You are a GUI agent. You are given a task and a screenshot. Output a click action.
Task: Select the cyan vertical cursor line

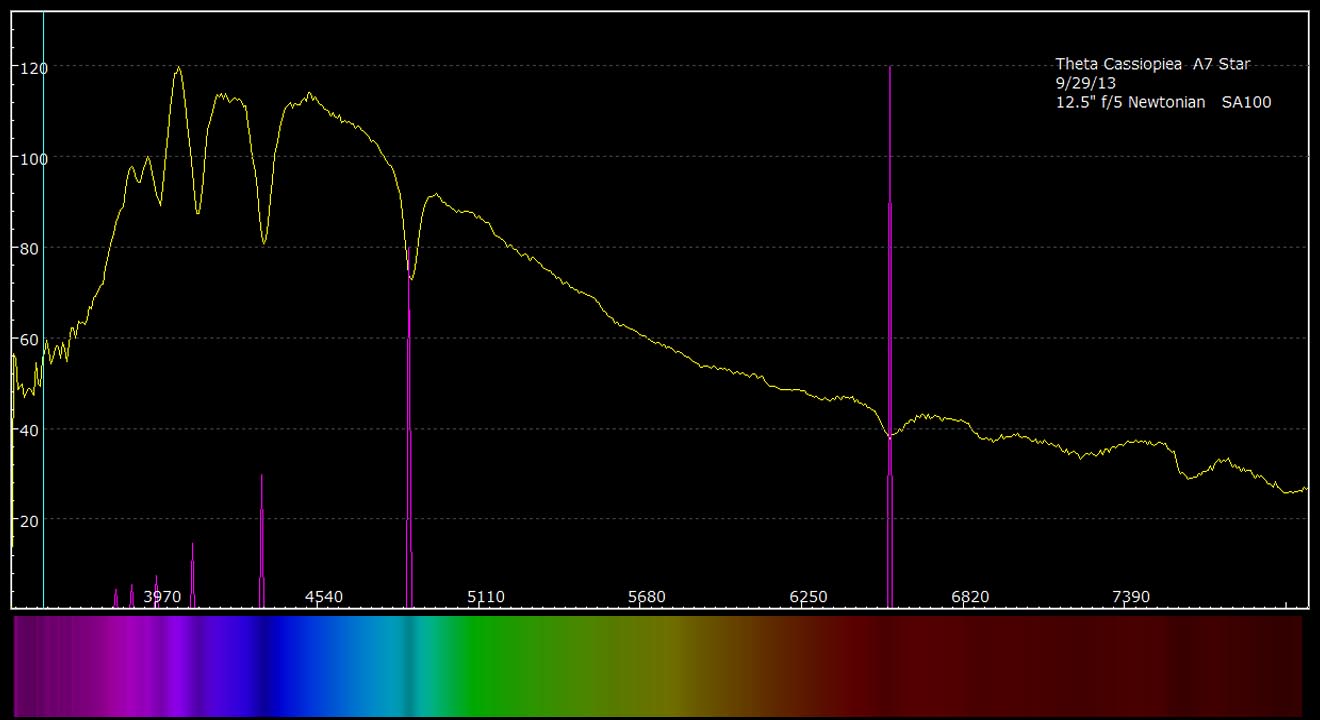coord(43,300)
